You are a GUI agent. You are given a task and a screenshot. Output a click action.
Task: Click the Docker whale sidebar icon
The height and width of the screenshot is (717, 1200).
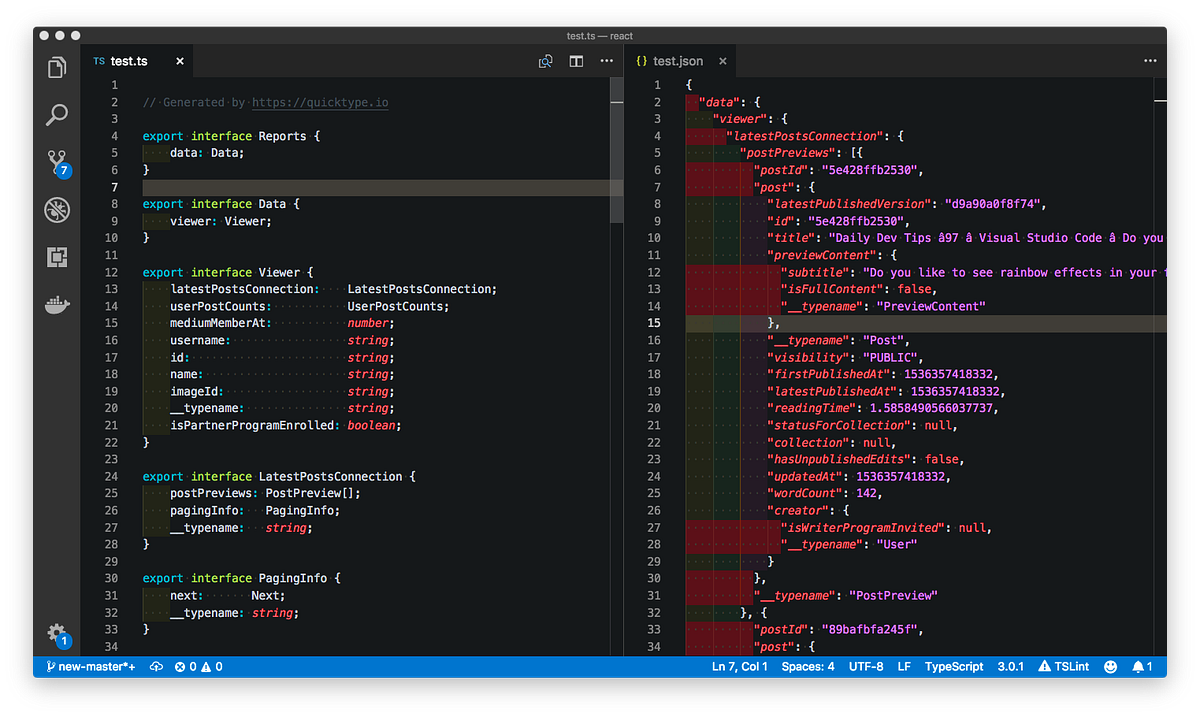pyautogui.click(x=56, y=305)
